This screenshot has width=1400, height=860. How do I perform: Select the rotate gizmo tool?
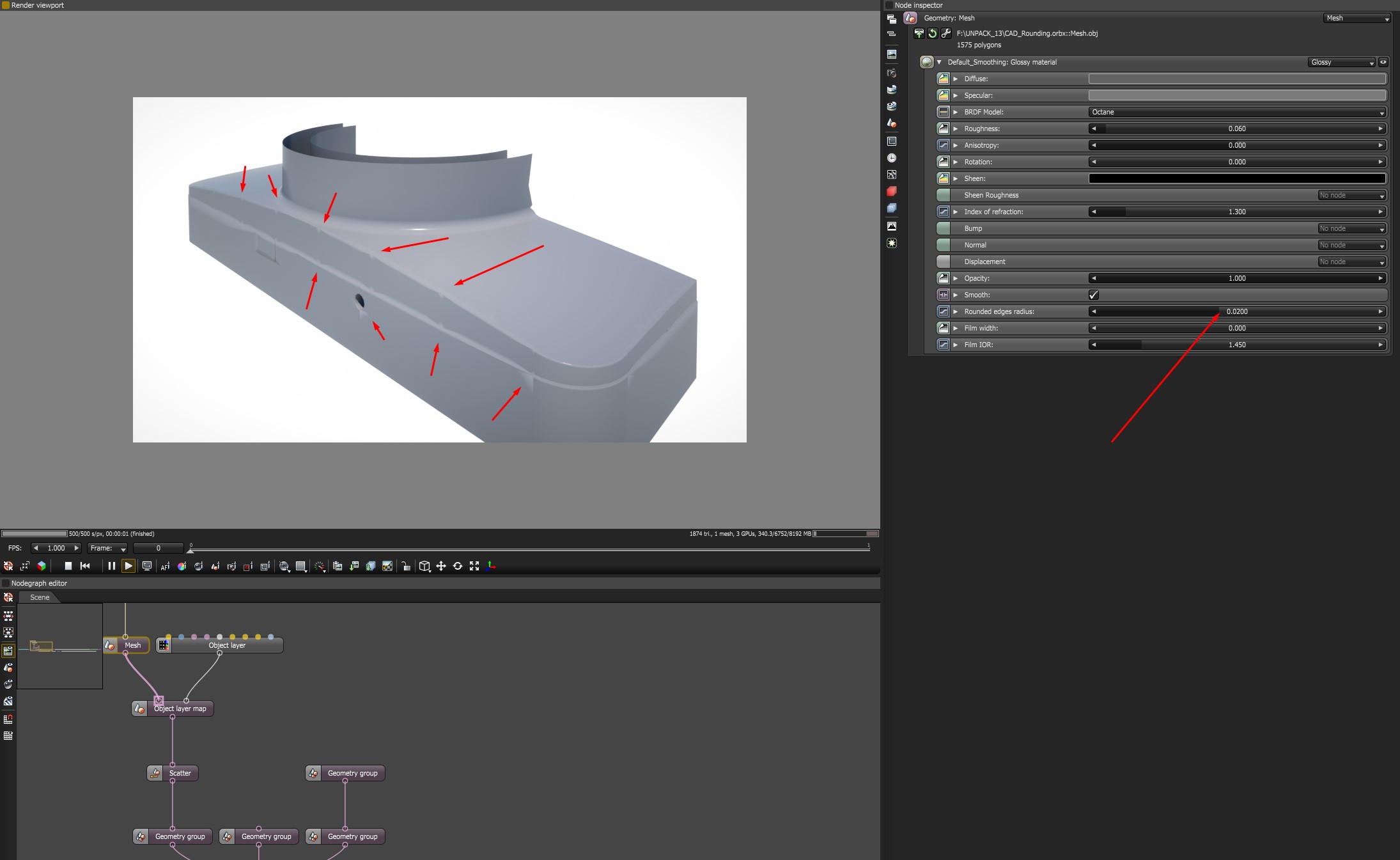tap(458, 566)
